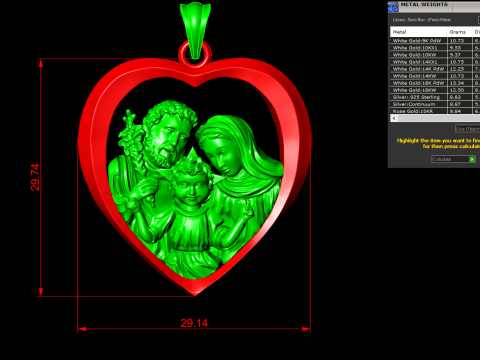Select the White Gold:14KW row
The height and width of the screenshot is (360, 480).
pyautogui.click(x=435, y=76)
